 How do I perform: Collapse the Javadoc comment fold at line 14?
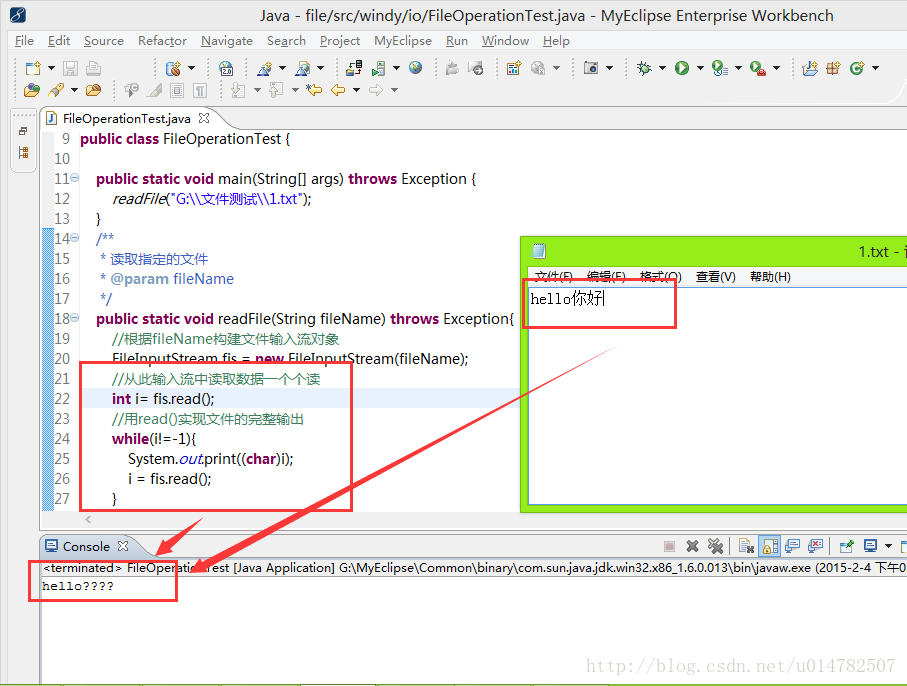click(x=75, y=238)
